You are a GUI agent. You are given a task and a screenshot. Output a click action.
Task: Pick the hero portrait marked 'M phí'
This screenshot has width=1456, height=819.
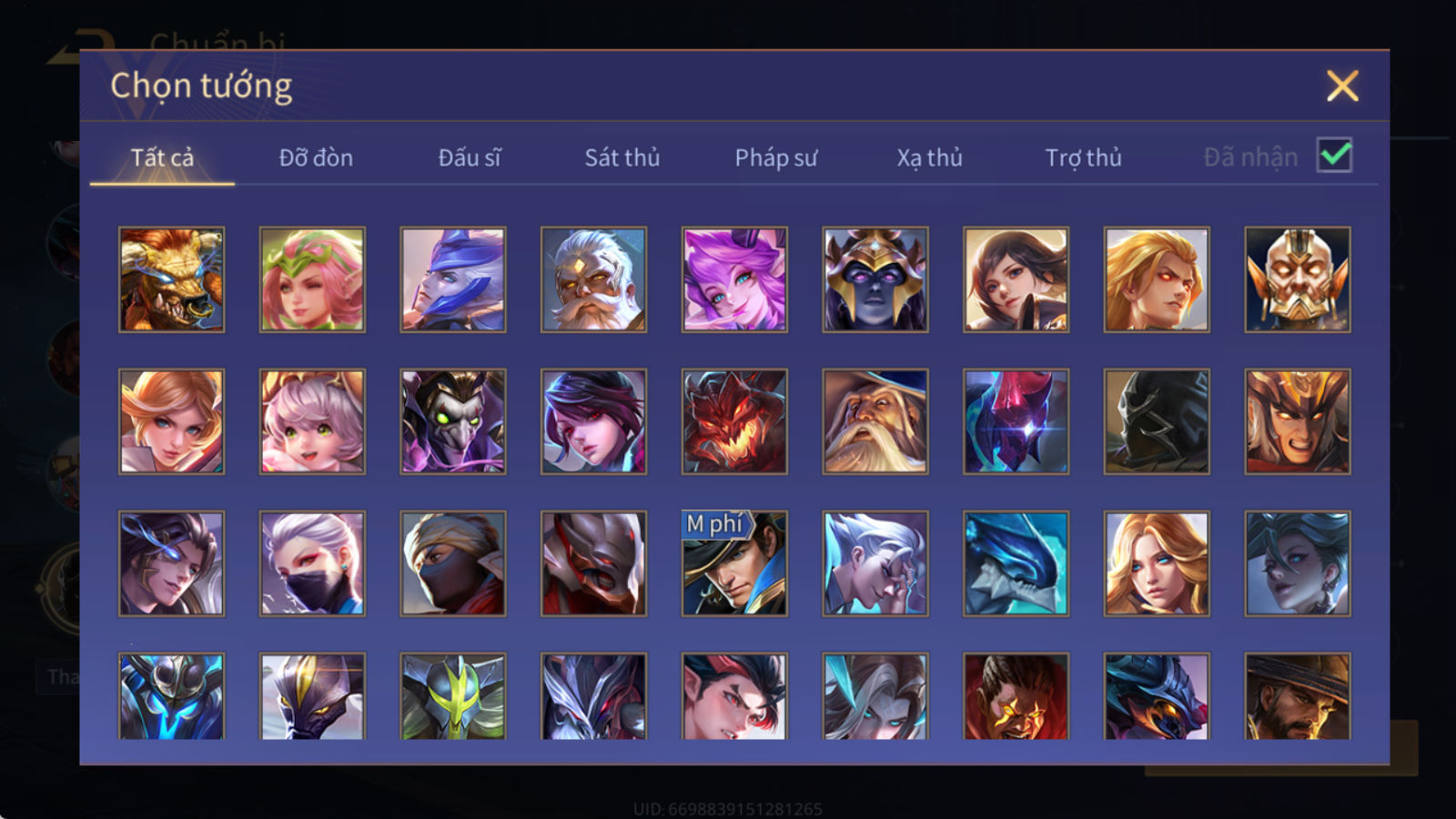click(x=734, y=563)
